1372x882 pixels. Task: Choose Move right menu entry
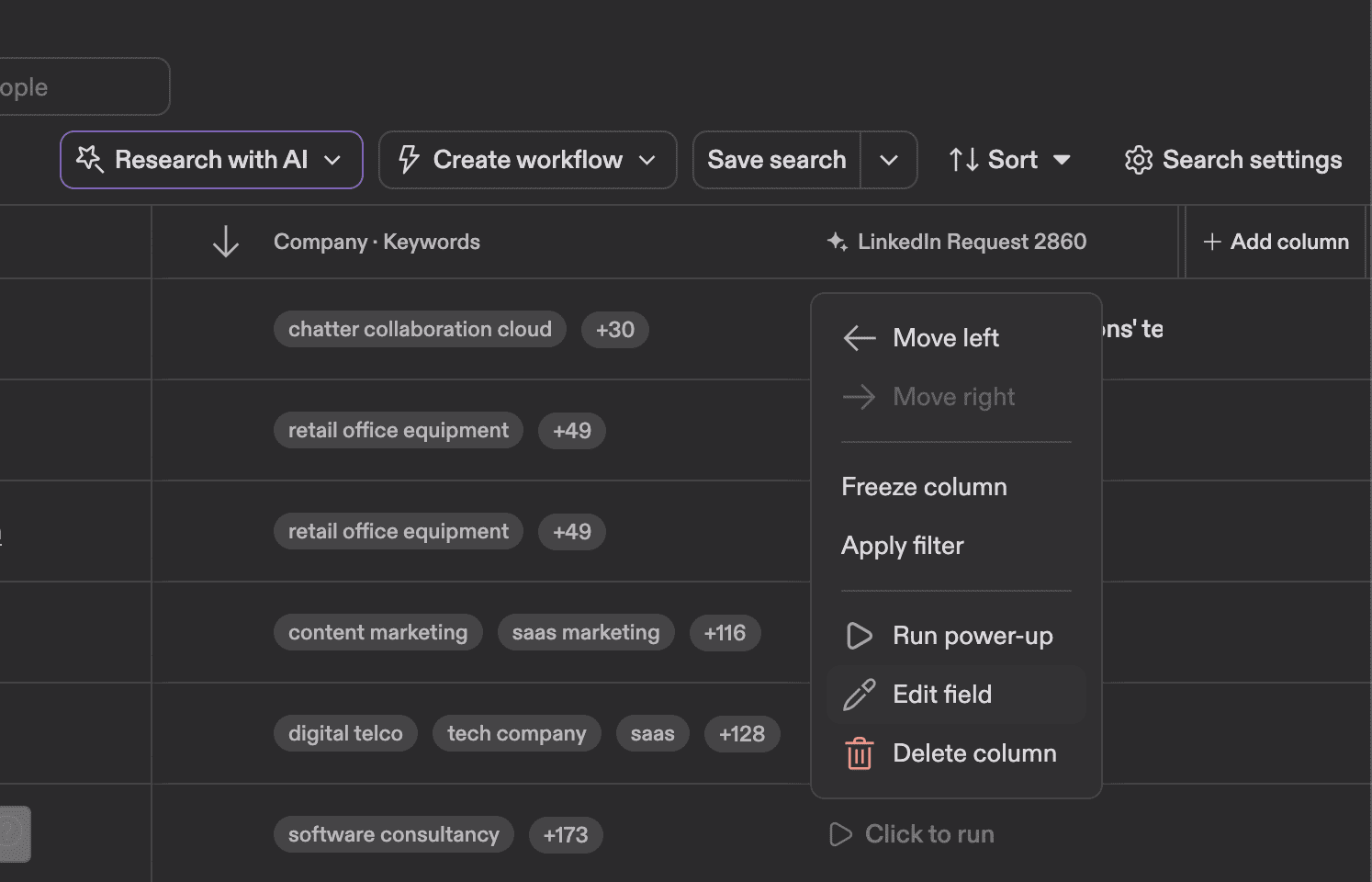(x=956, y=397)
